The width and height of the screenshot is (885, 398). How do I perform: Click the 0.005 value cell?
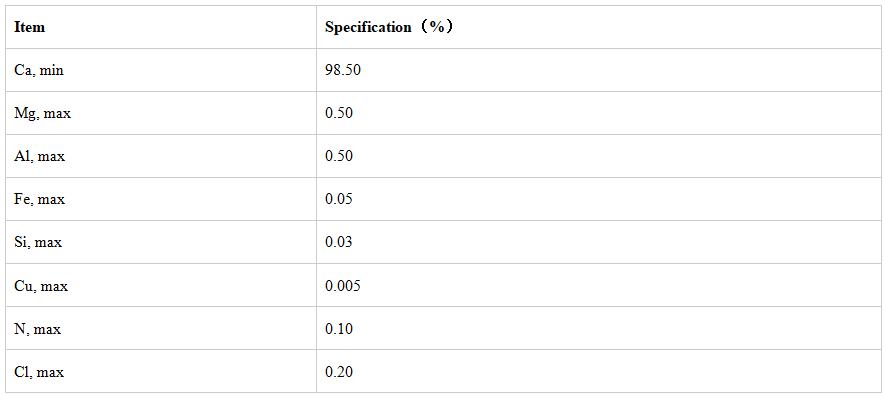point(599,285)
